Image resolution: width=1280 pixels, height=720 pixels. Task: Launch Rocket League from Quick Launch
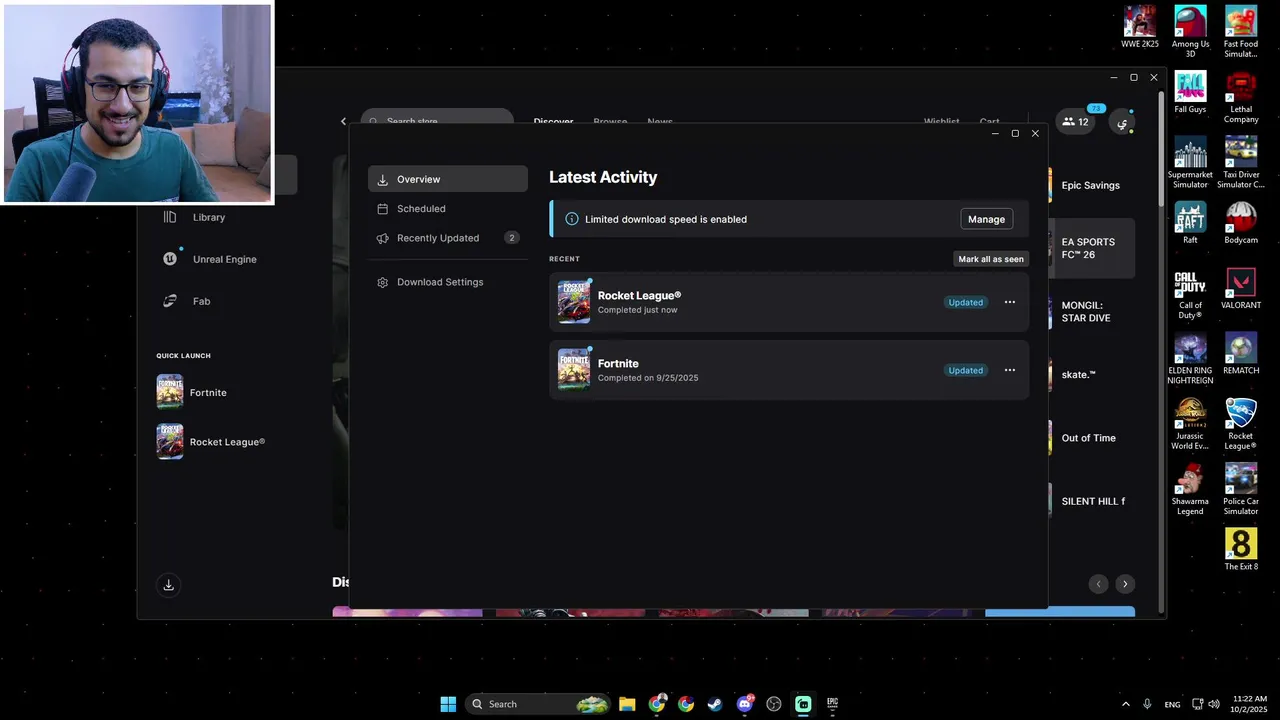[x=227, y=442]
